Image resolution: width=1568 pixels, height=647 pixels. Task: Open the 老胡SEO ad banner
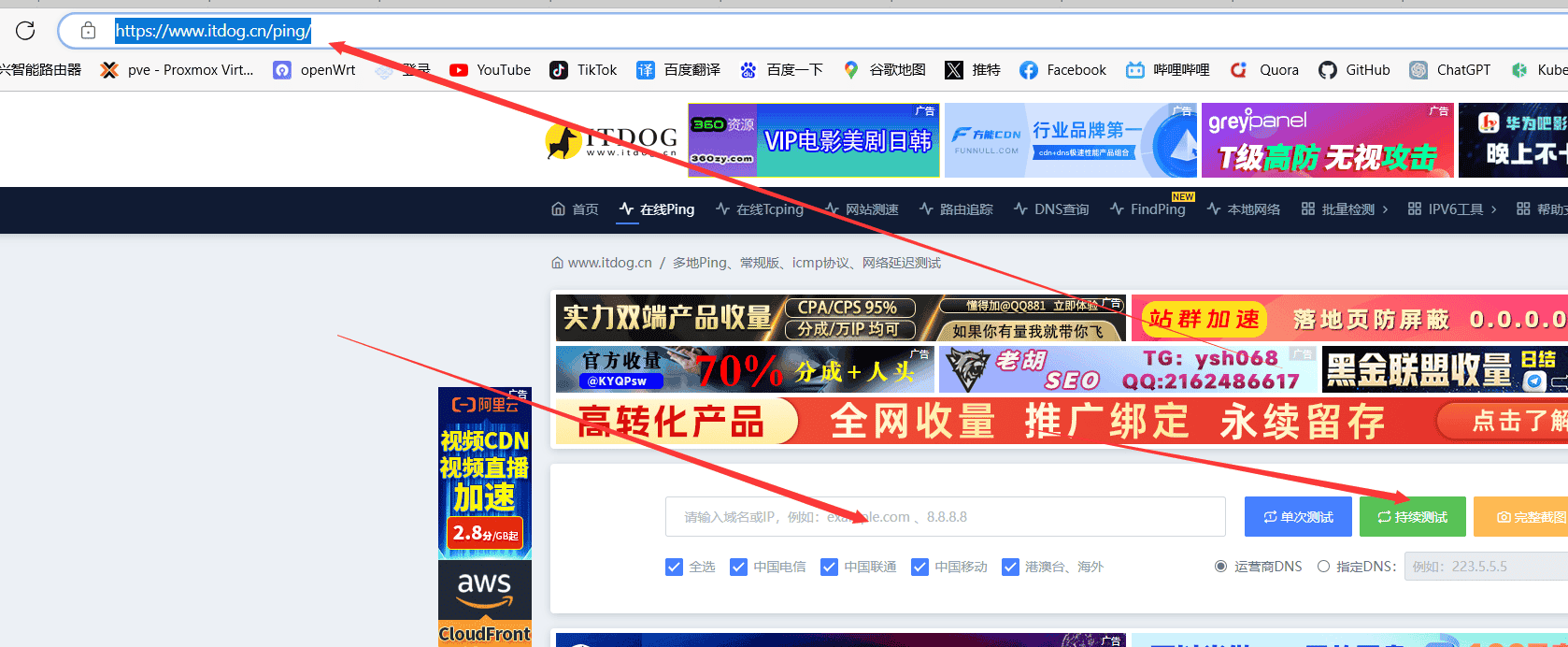pyautogui.click(x=1128, y=369)
